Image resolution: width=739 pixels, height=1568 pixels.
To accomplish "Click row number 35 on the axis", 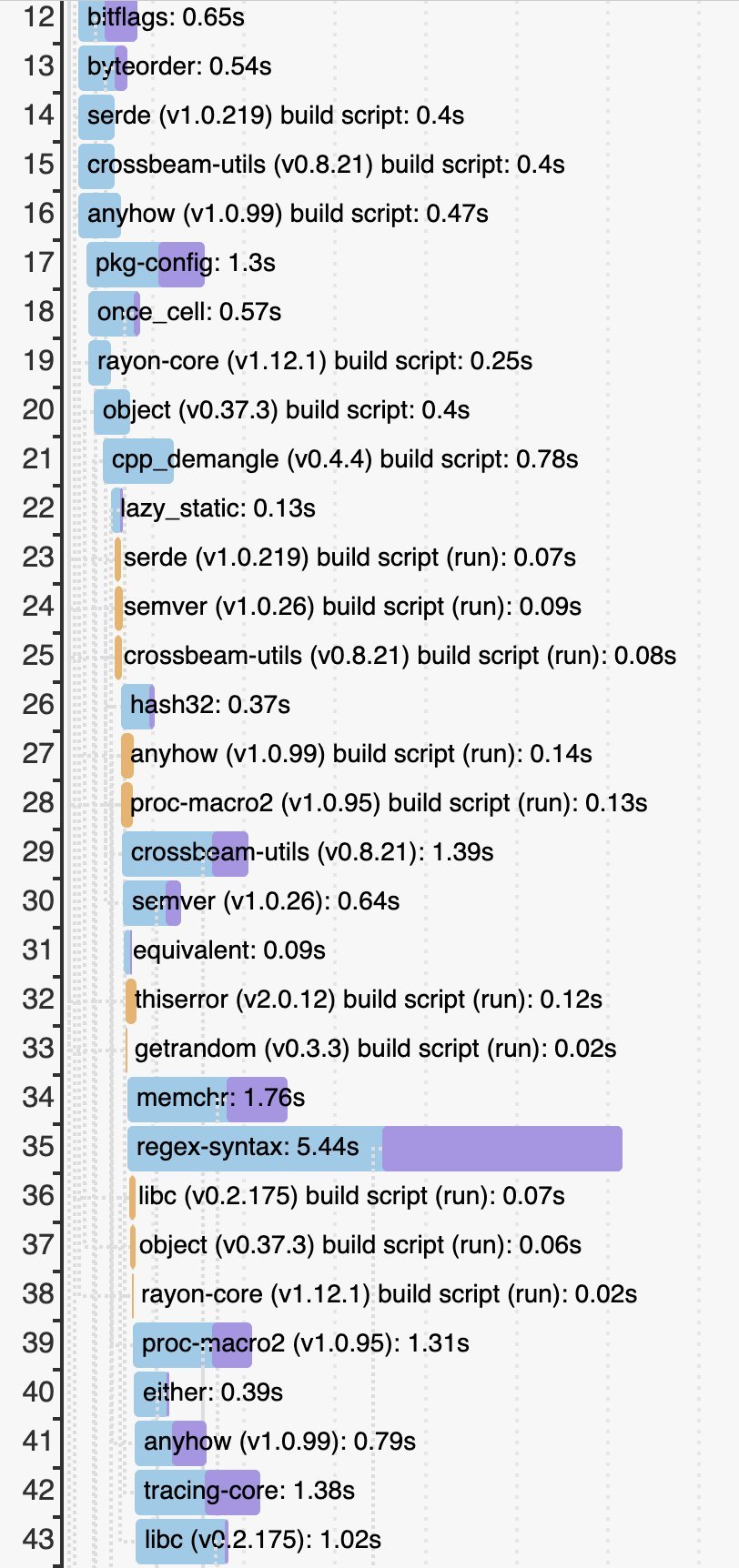I will [x=38, y=1148].
